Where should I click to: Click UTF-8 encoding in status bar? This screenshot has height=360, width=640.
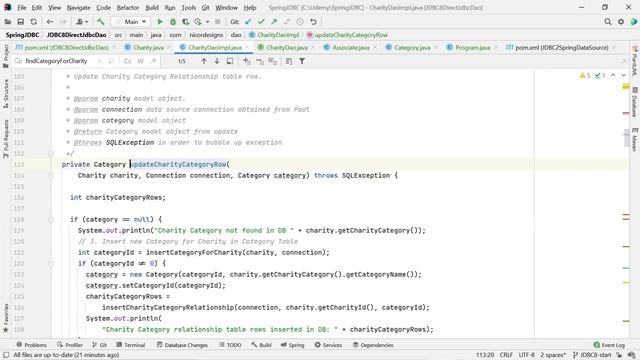tap(527, 355)
